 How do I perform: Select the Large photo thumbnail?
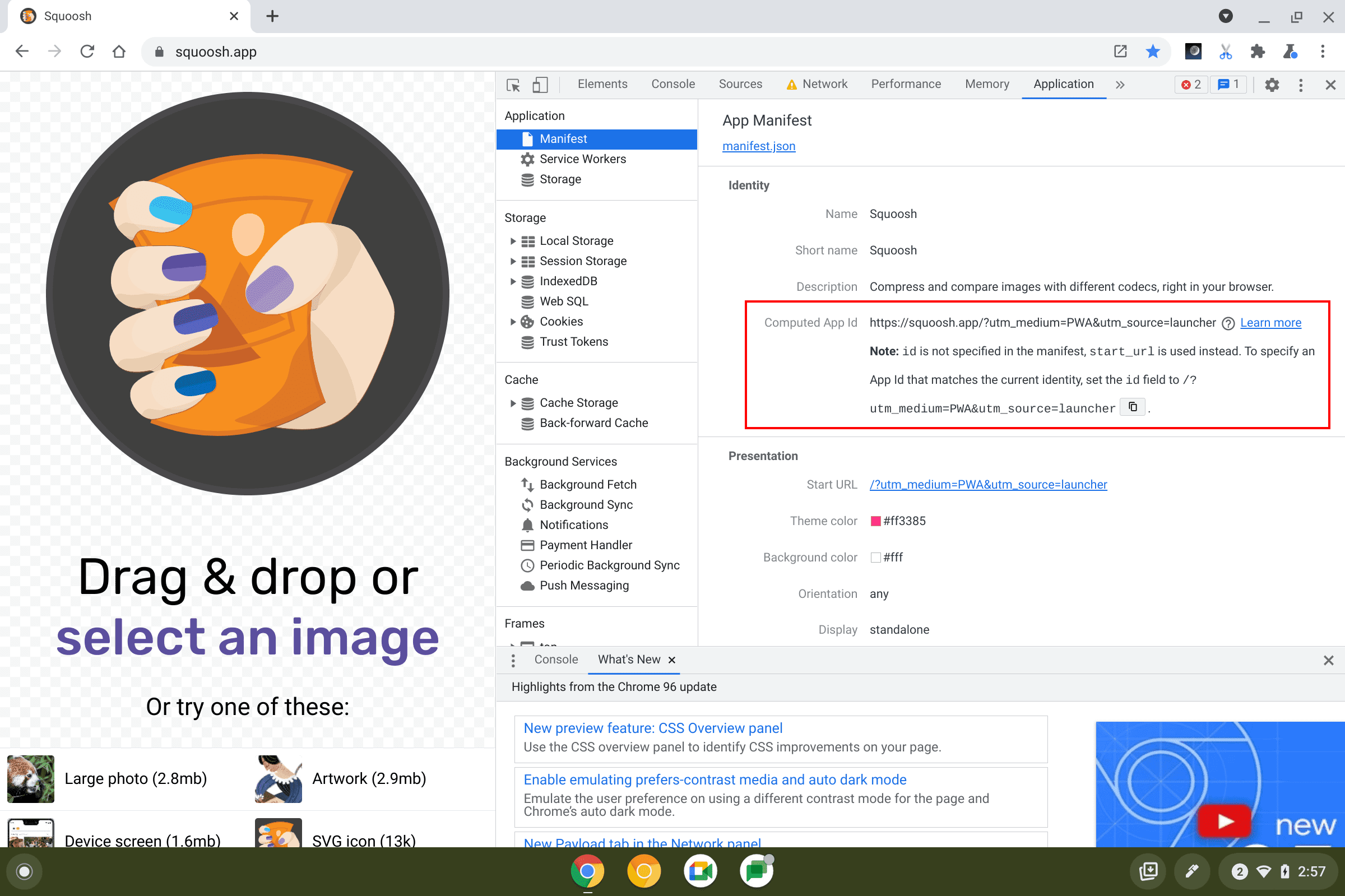tap(29, 779)
